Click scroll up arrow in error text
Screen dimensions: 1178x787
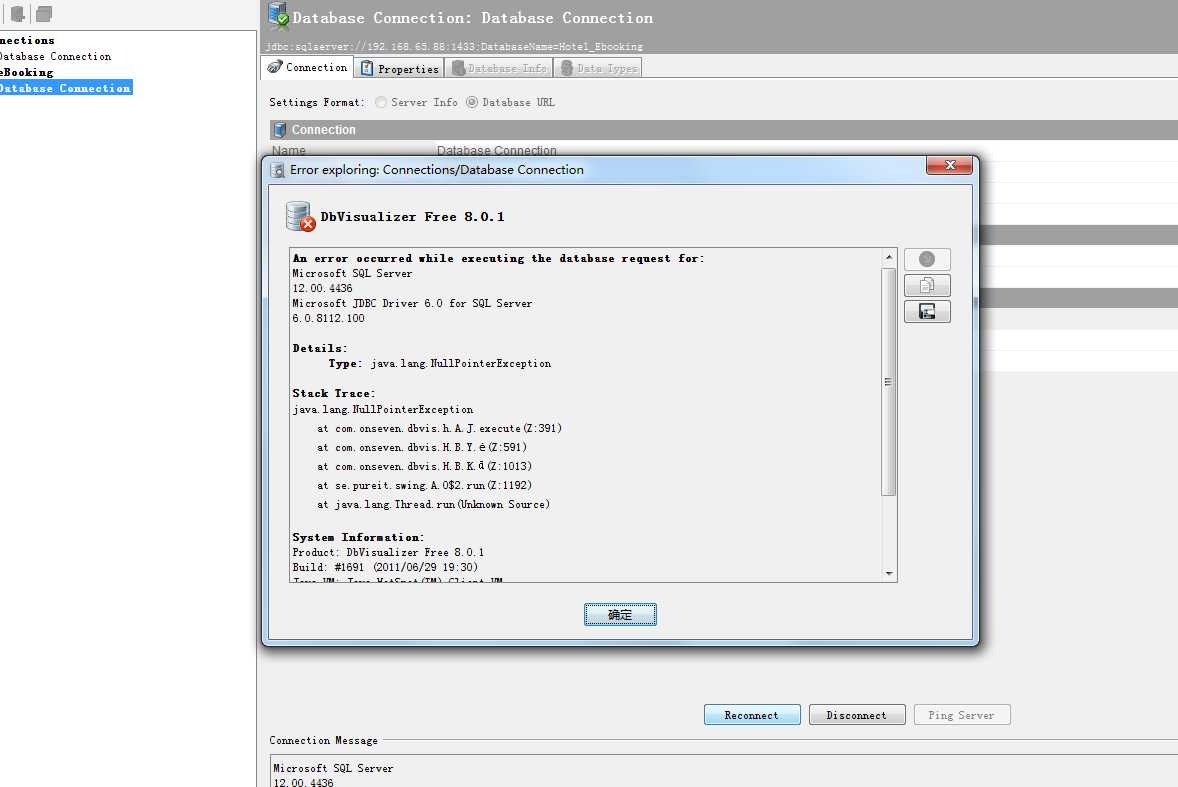(x=889, y=257)
